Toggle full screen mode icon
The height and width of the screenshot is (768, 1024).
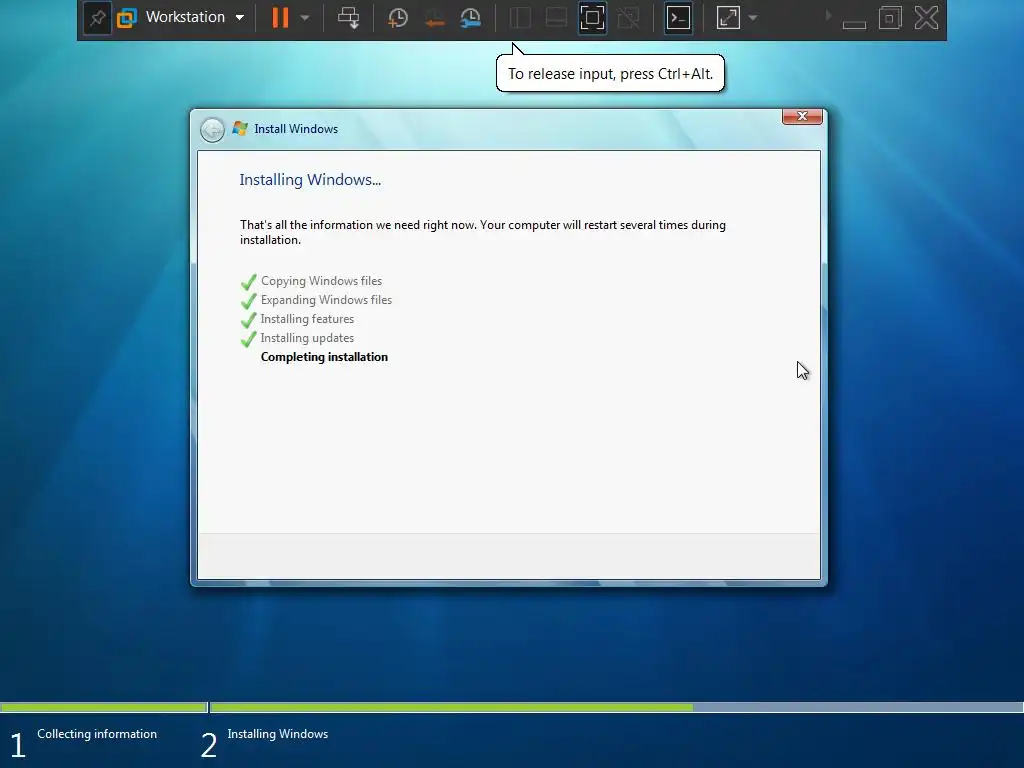click(x=592, y=18)
